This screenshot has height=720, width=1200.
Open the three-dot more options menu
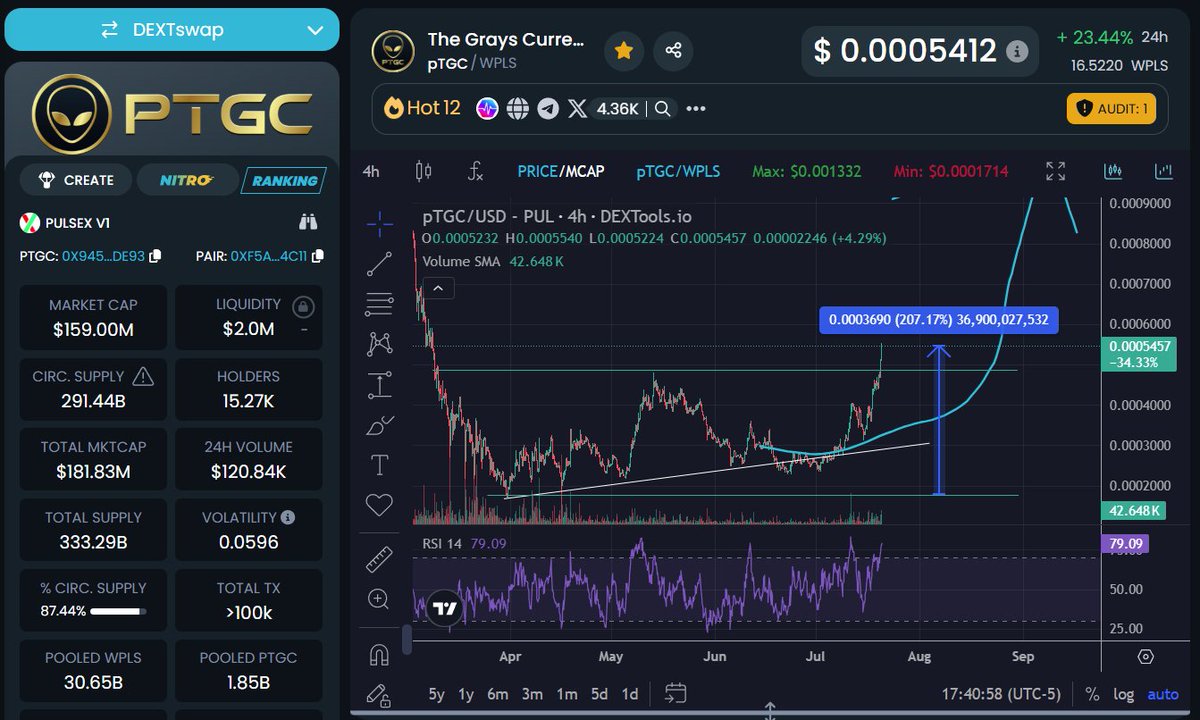(x=696, y=108)
